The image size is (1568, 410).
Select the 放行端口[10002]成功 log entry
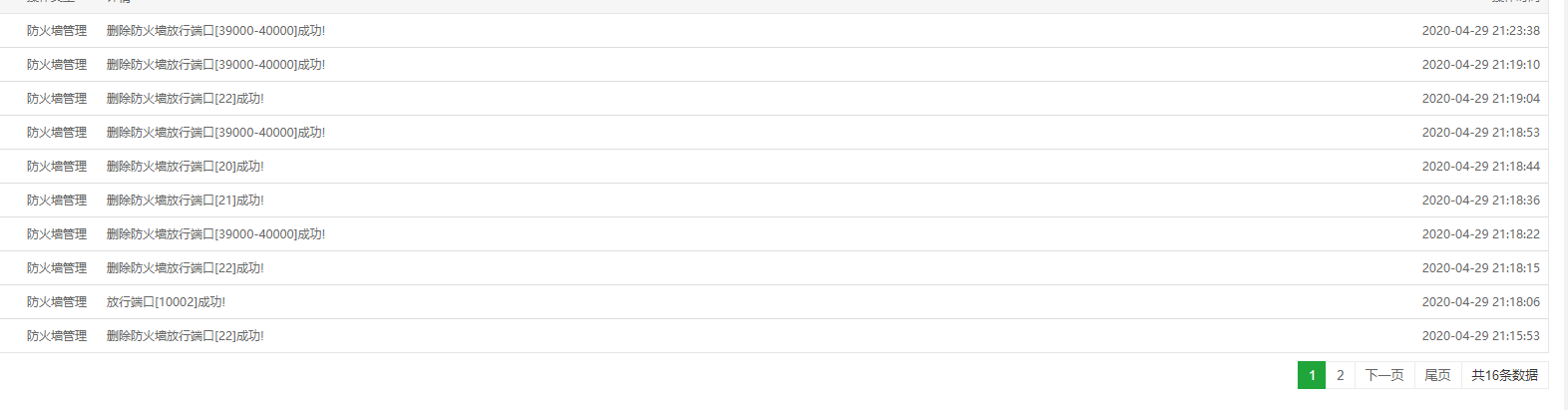coord(166,302)
